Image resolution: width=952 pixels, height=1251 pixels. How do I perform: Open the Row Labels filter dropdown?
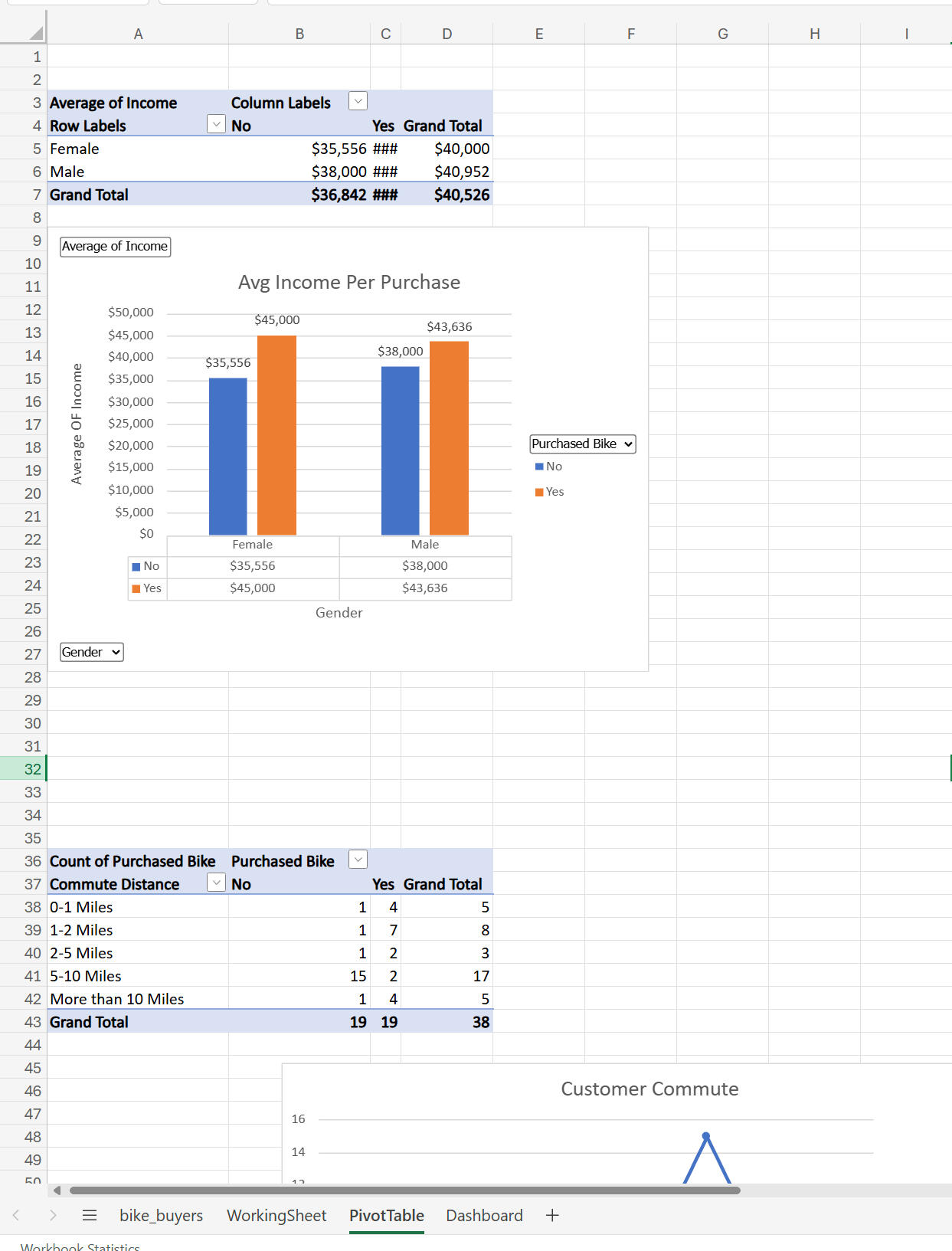216,124
